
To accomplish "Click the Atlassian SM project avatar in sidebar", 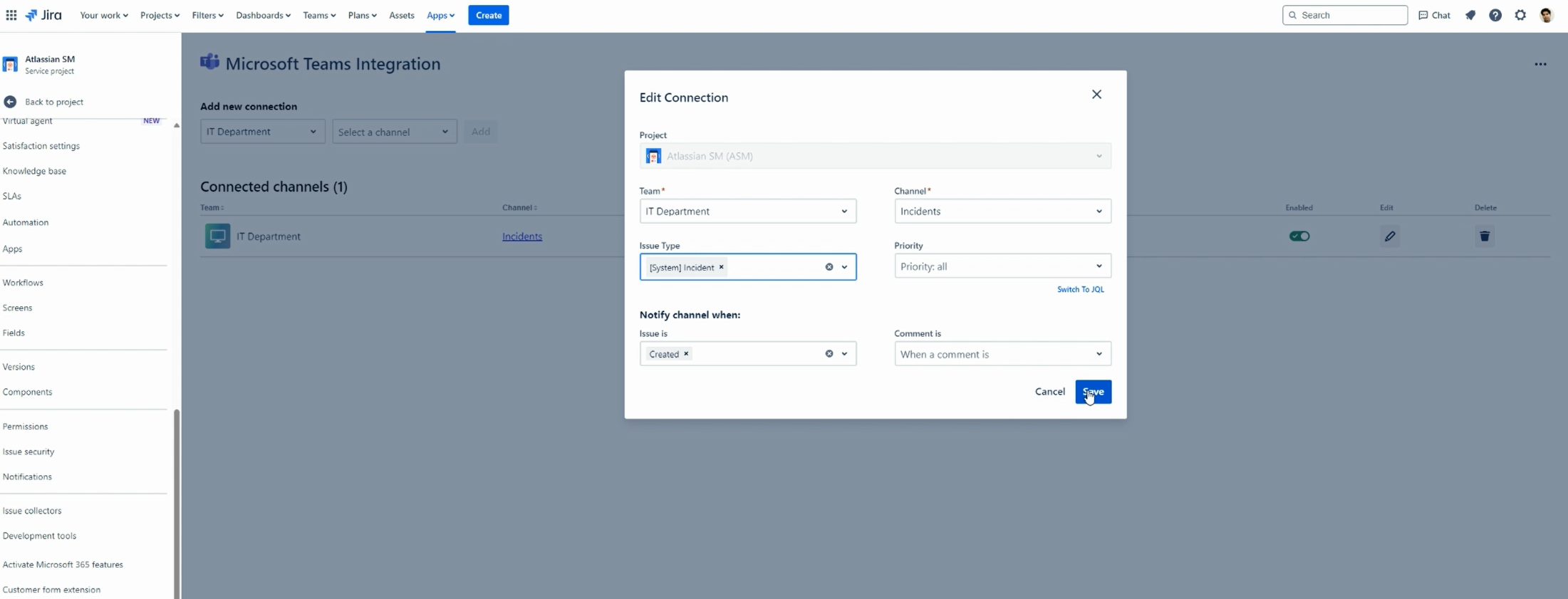I will 10,65.
